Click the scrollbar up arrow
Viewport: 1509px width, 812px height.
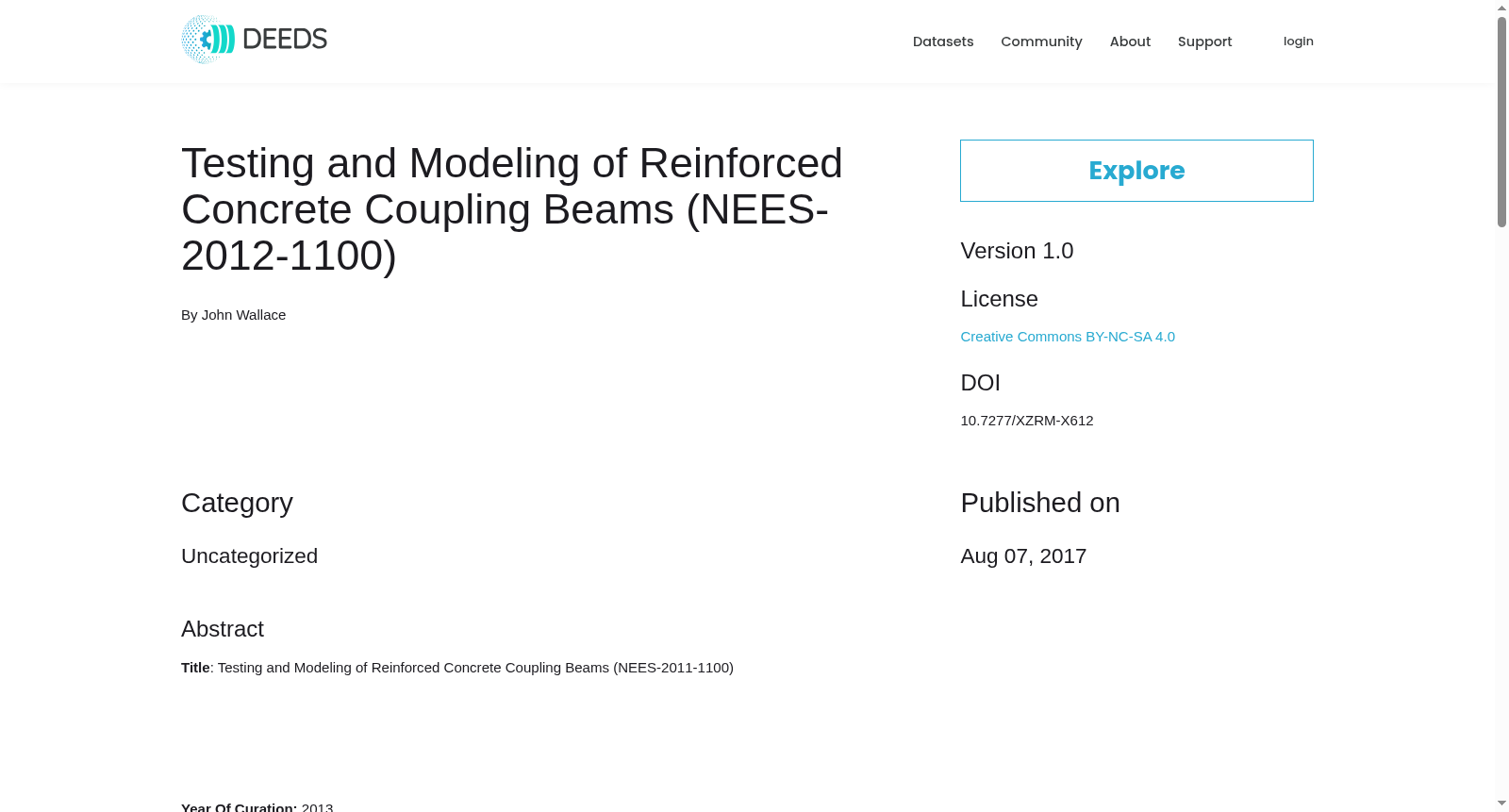(1501, 8)
